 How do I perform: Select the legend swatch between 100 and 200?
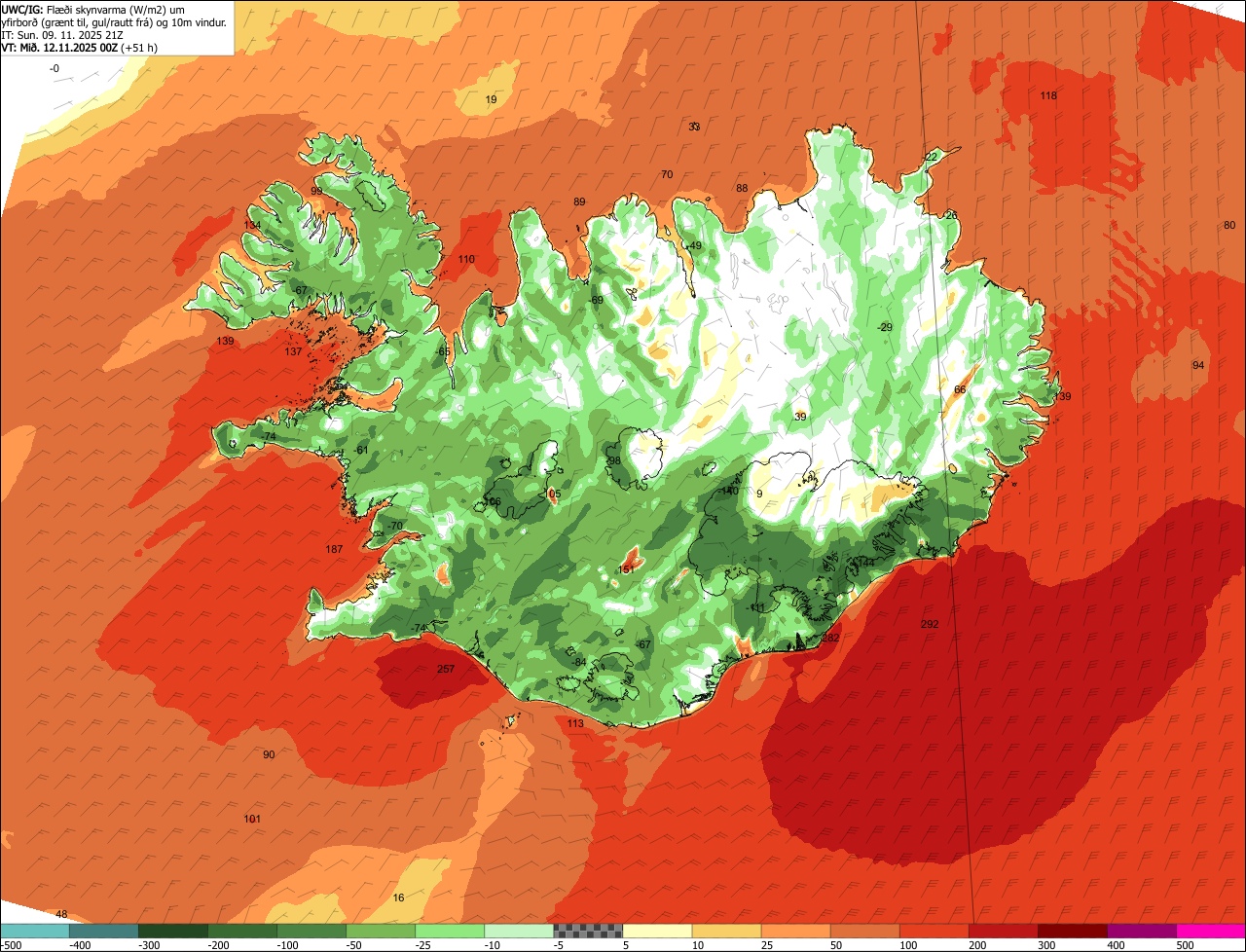click(934, 931)
